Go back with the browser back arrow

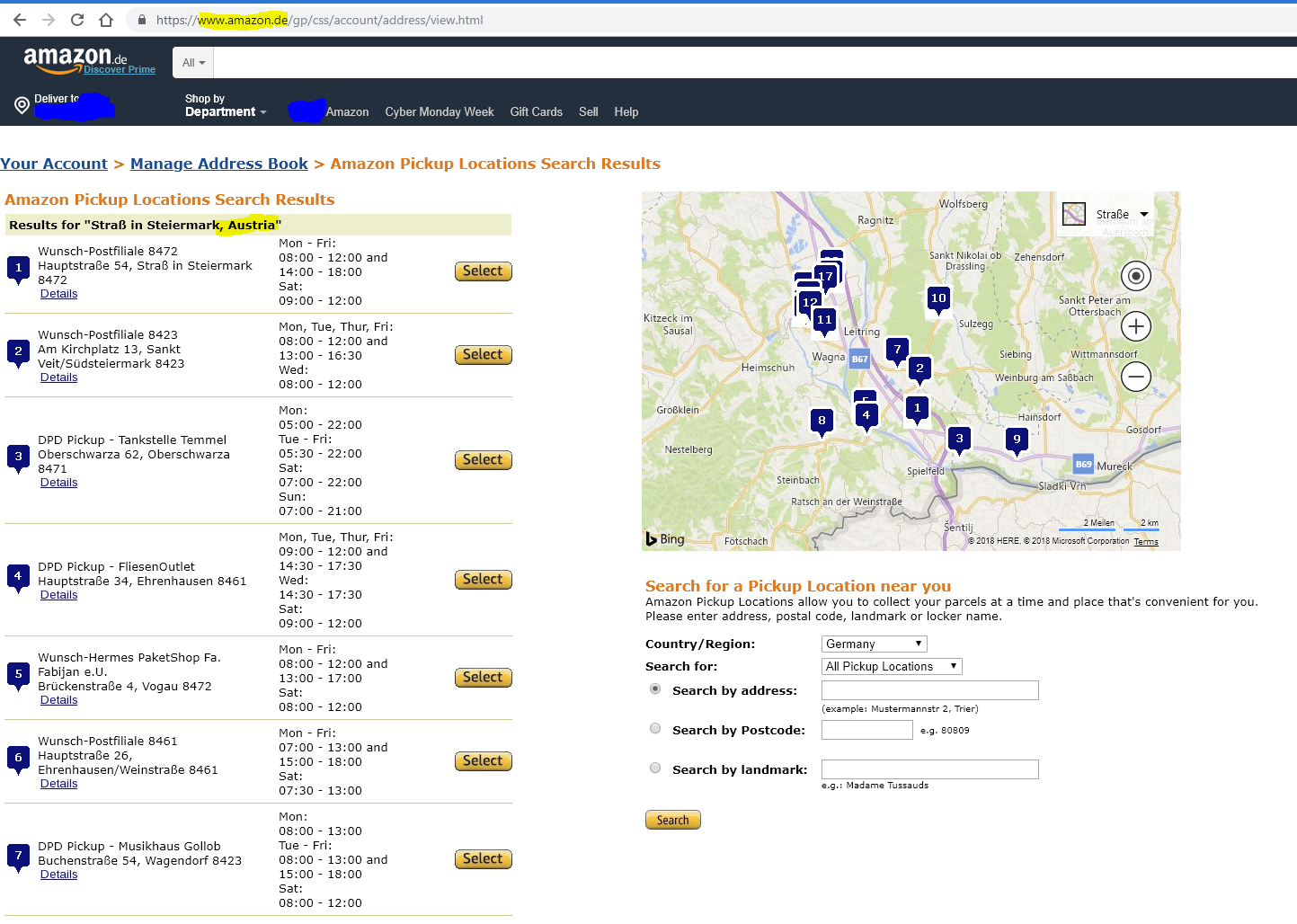tap(20, 20)
